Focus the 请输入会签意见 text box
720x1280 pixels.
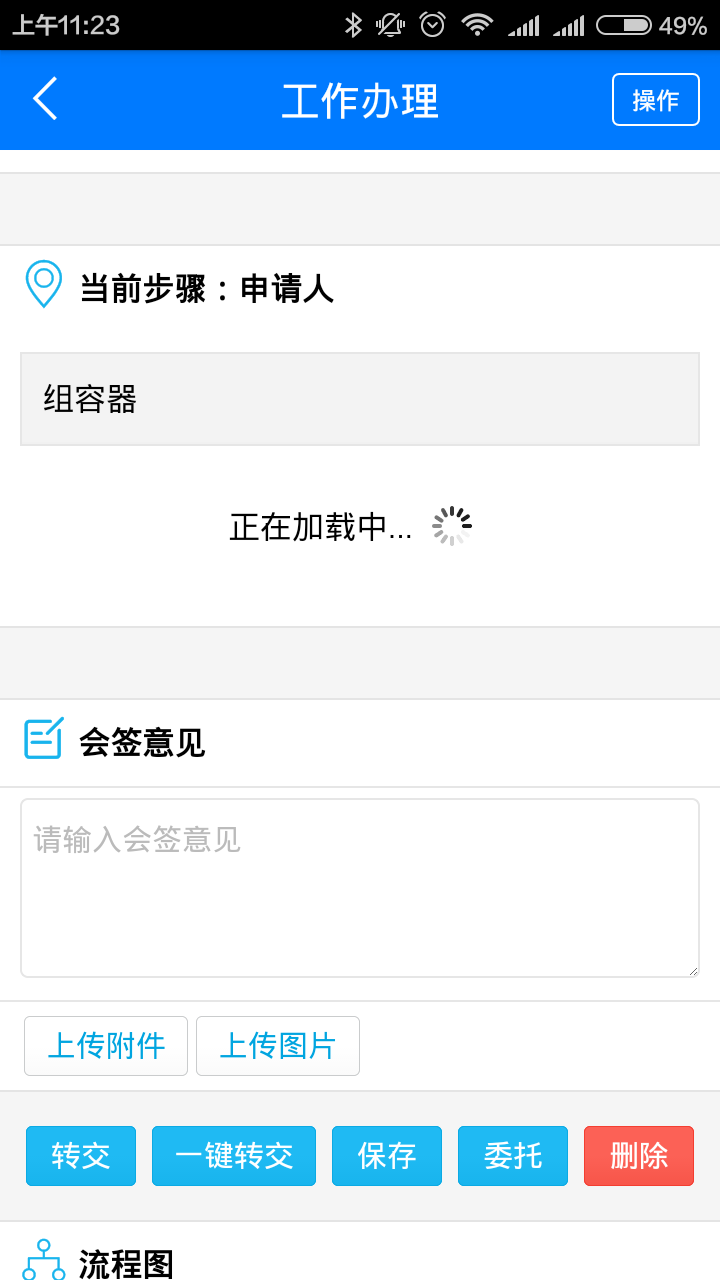360,887
